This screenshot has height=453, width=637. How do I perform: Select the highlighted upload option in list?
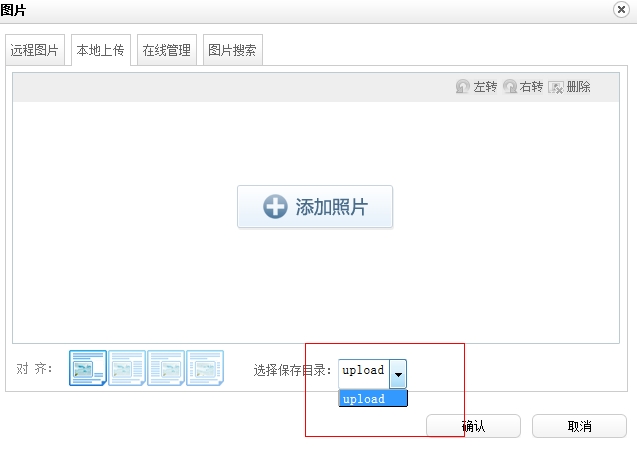(373, 399)
